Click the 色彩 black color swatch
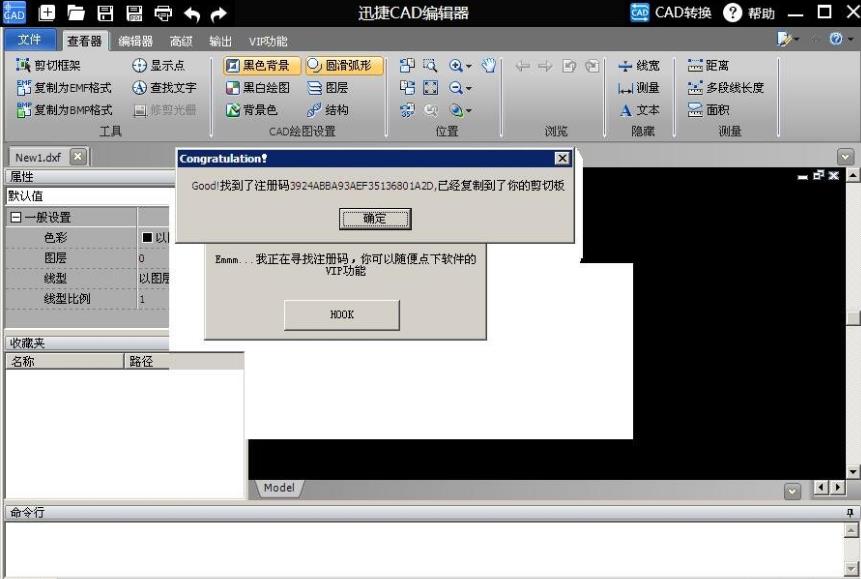 147,237
